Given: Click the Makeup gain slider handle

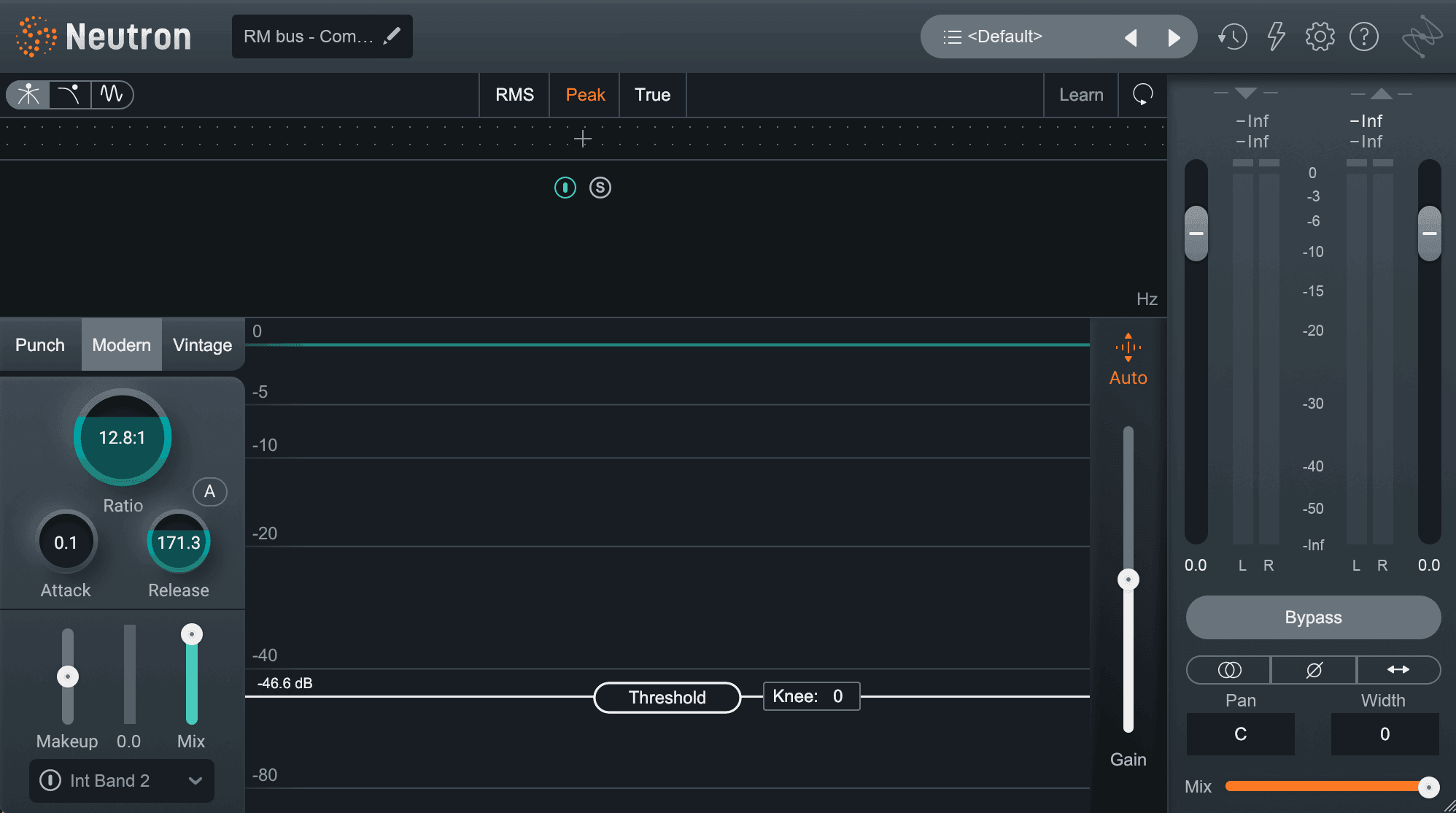Looking at the screenshot, I should click(68, 677).
